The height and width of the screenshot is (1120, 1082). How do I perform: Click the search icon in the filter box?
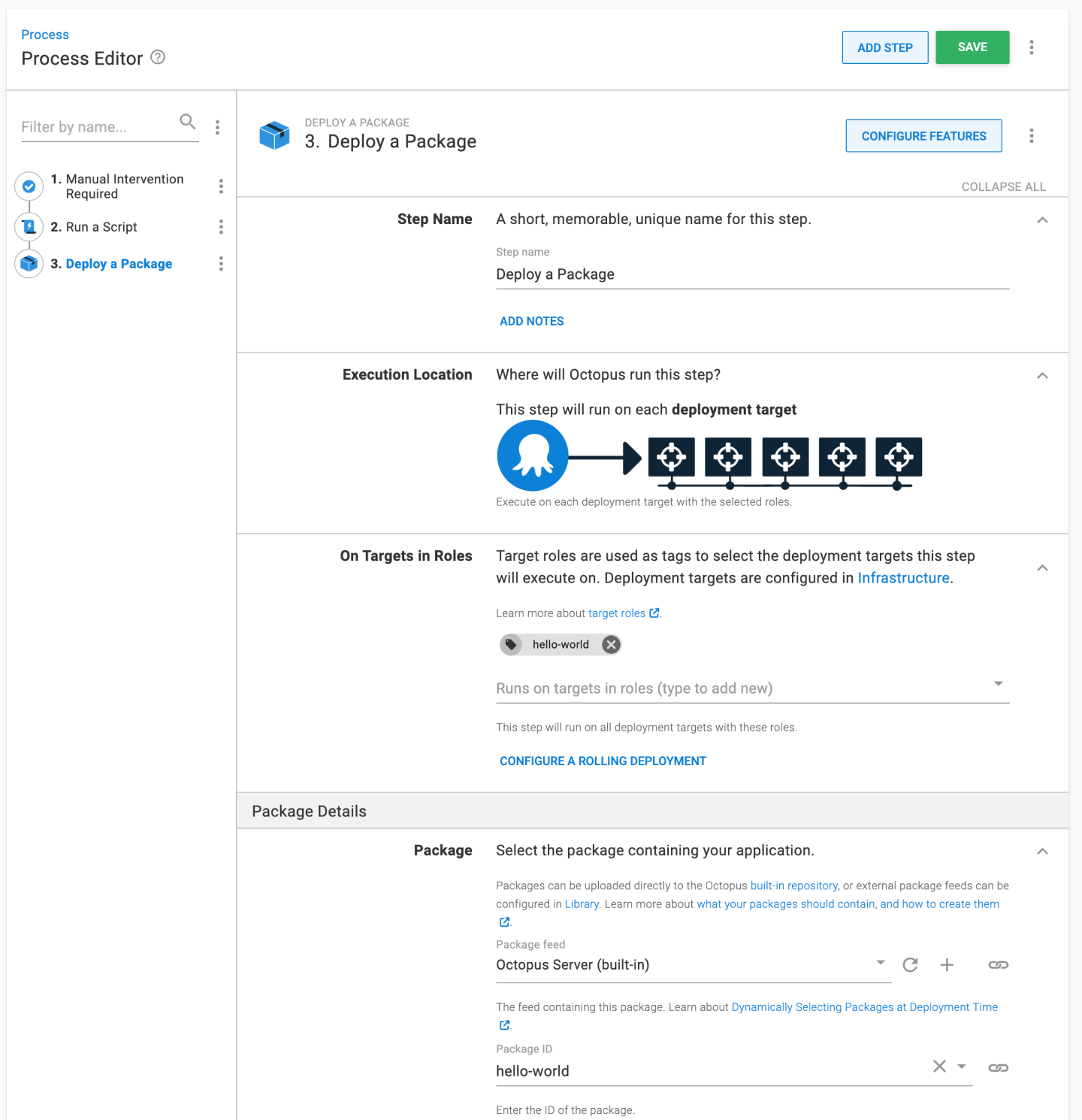click(187, 121)
